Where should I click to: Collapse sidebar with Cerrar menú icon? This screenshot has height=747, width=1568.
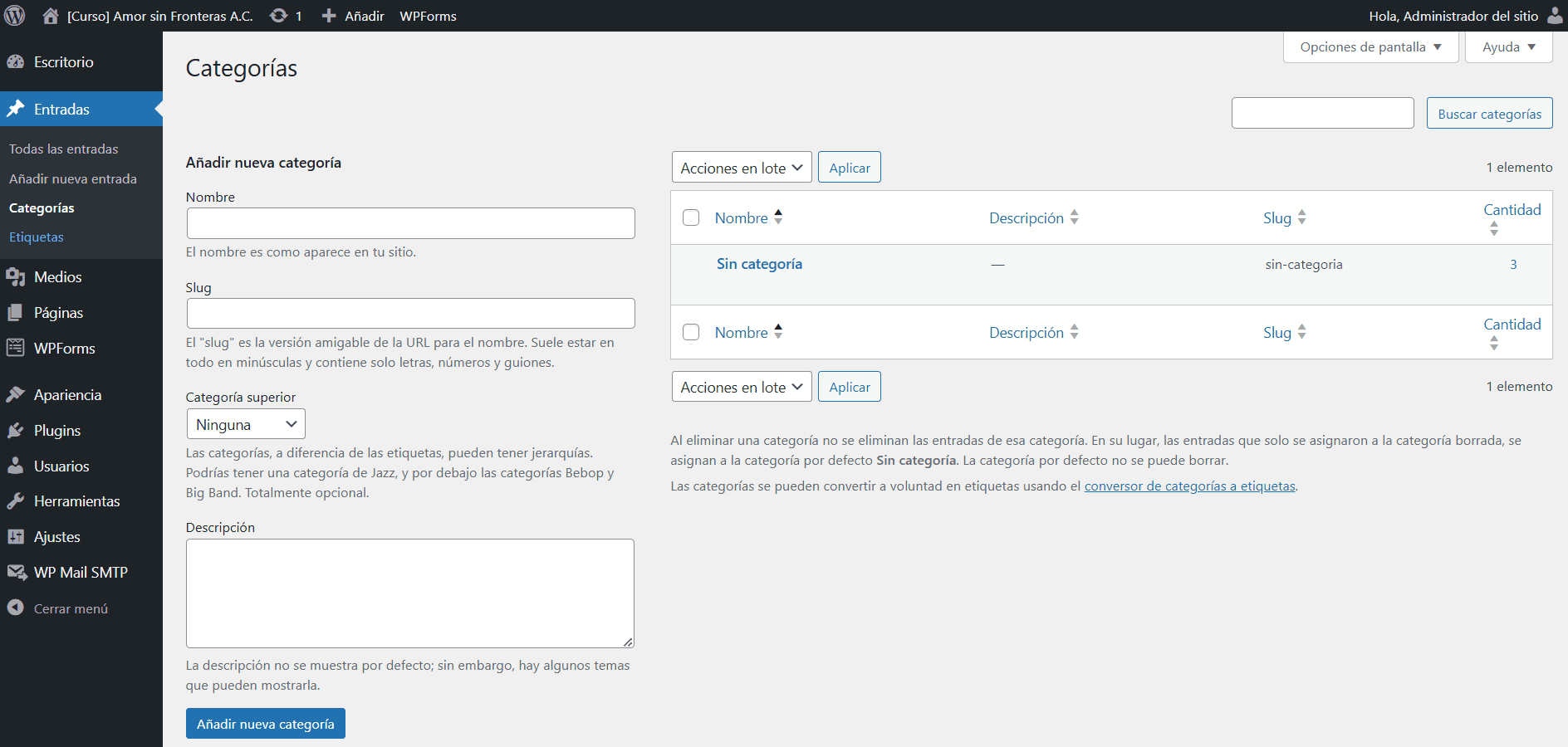point(16,608)
